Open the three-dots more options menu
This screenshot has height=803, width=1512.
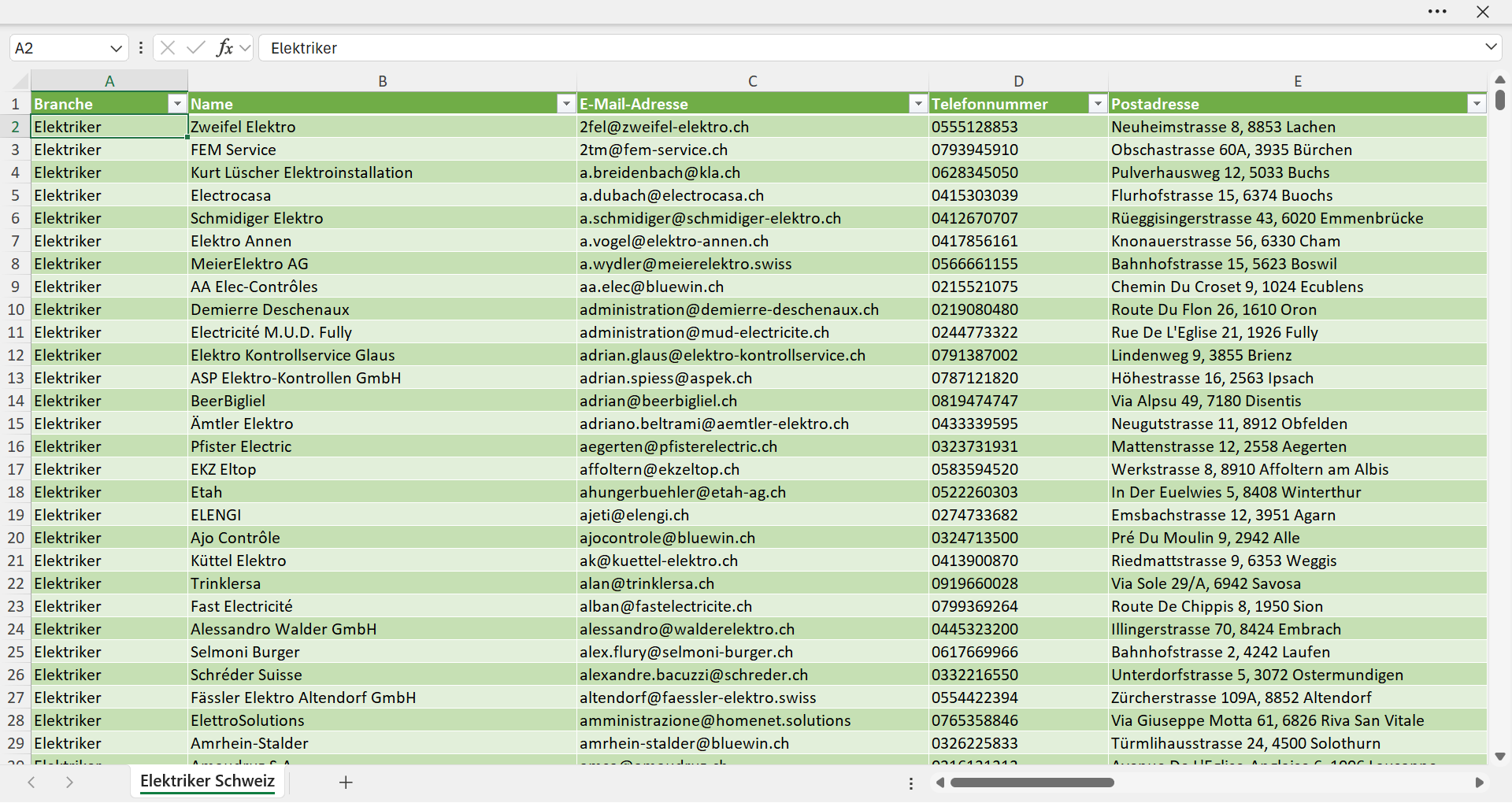[1437, 12]
